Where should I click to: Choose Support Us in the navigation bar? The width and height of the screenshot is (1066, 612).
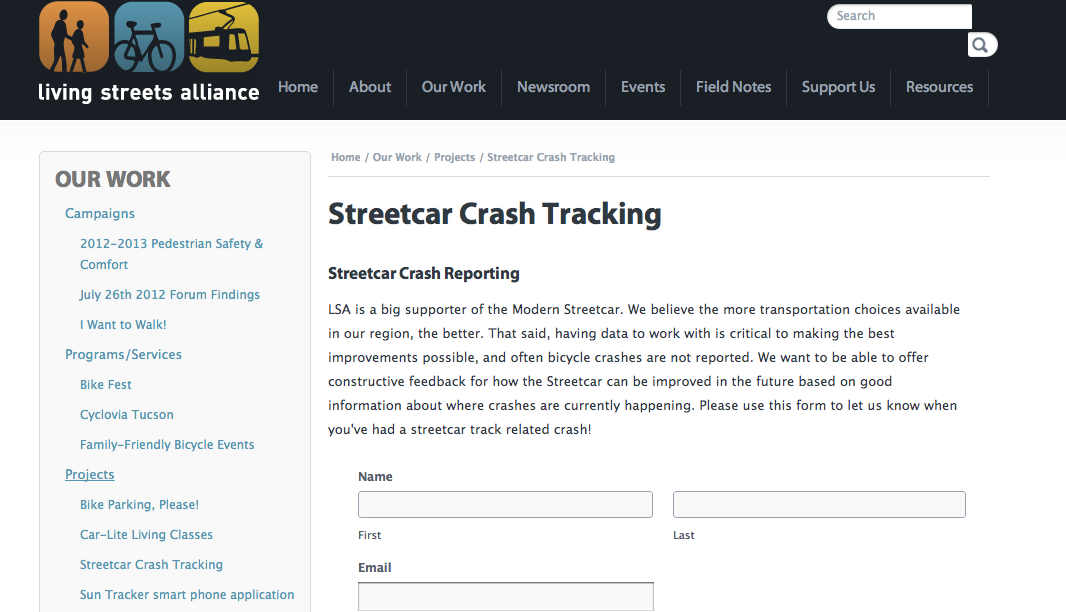click(838, 87)
